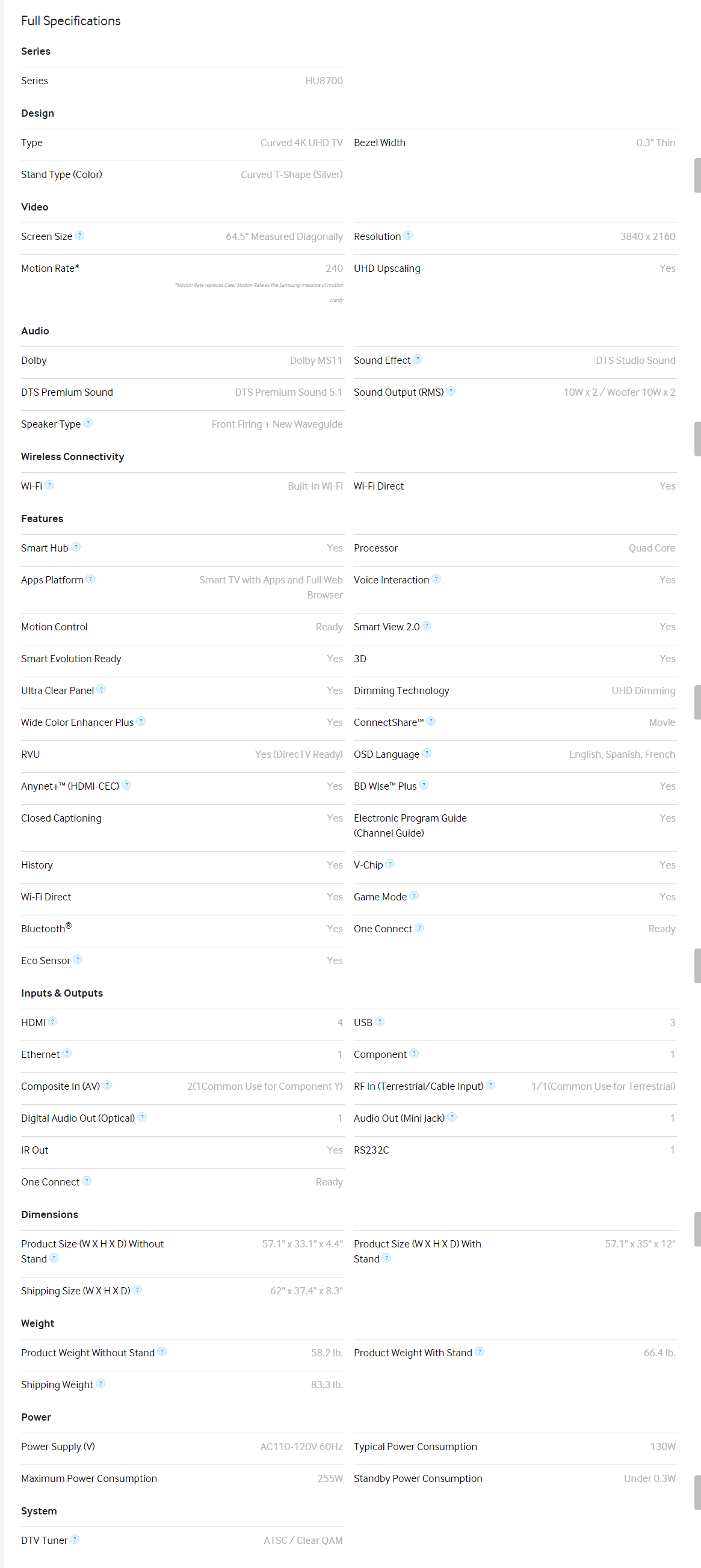The width and height of the screenshot is (701, 1568).
Task: Click the Shipping Size help icon
Action: point(138,1290)
